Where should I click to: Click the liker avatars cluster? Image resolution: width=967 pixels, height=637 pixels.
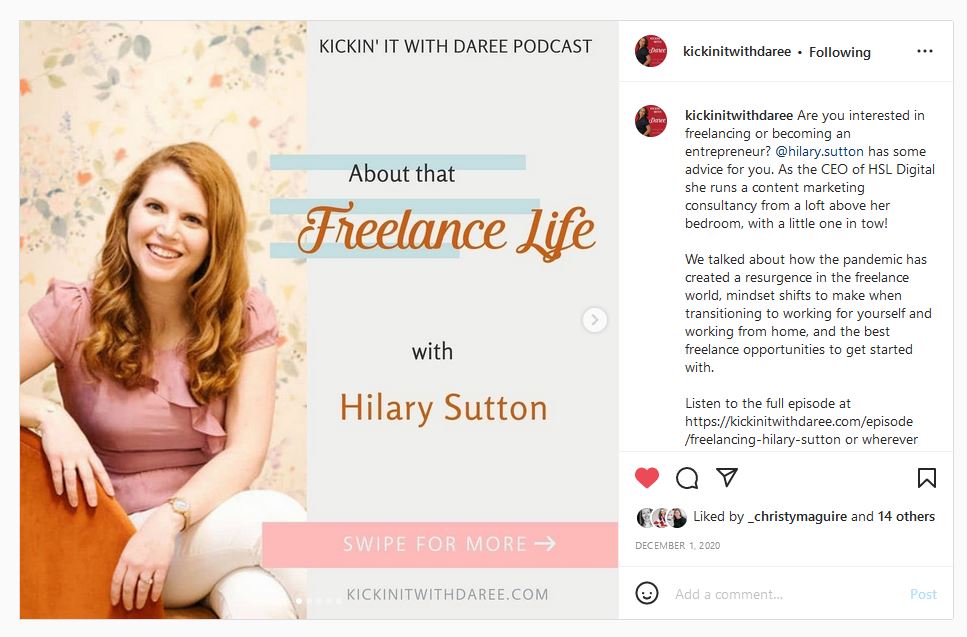[x=662, y=518]
